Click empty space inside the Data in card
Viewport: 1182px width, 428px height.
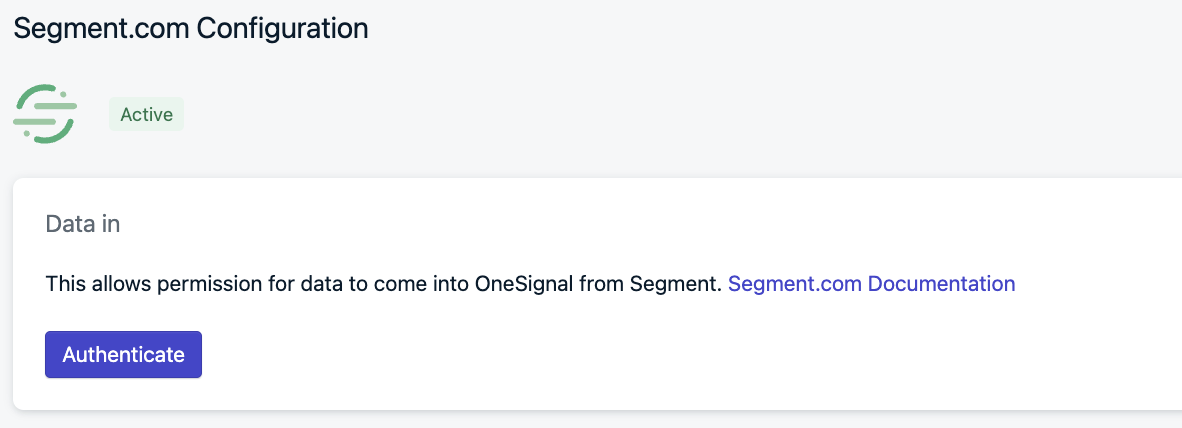678,354
